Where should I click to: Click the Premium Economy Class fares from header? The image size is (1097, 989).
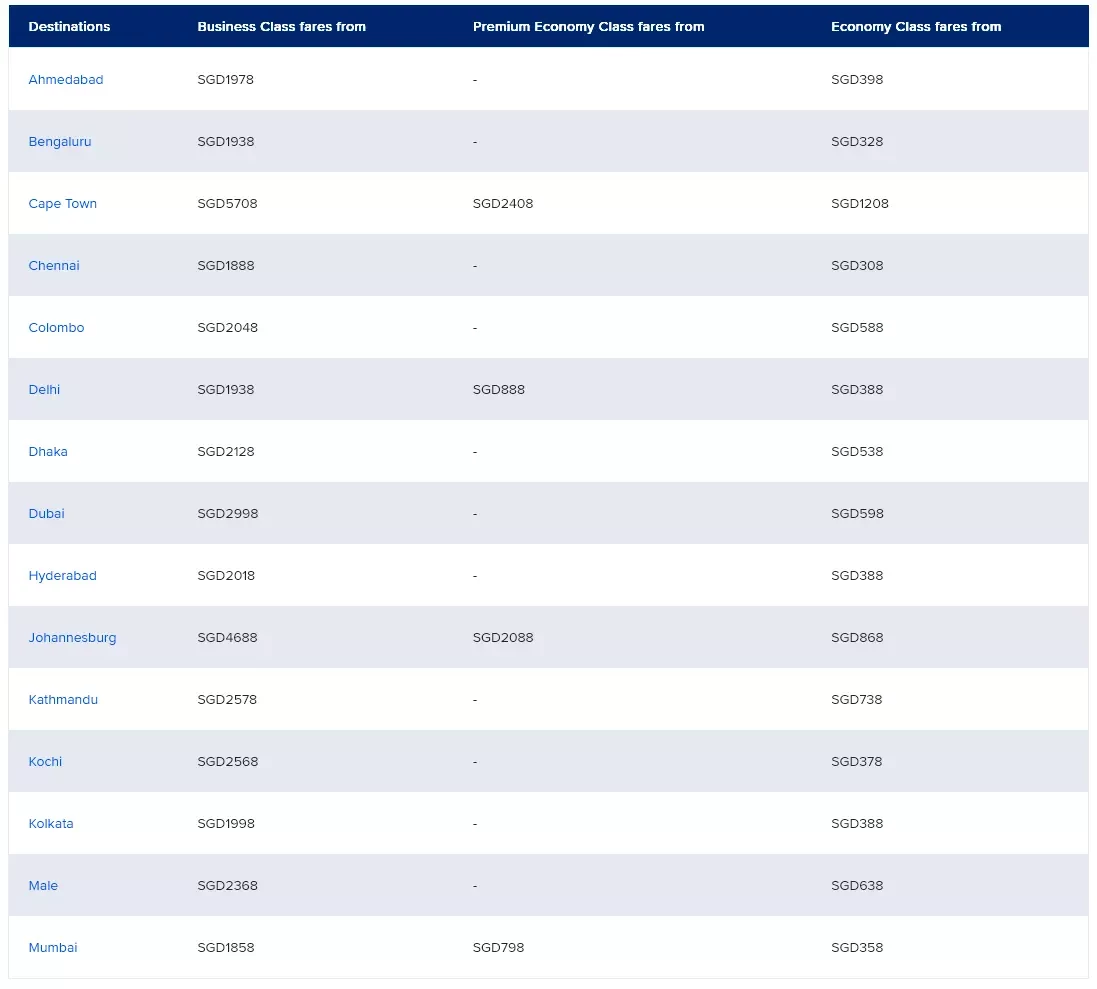click(x=588, y=27)
